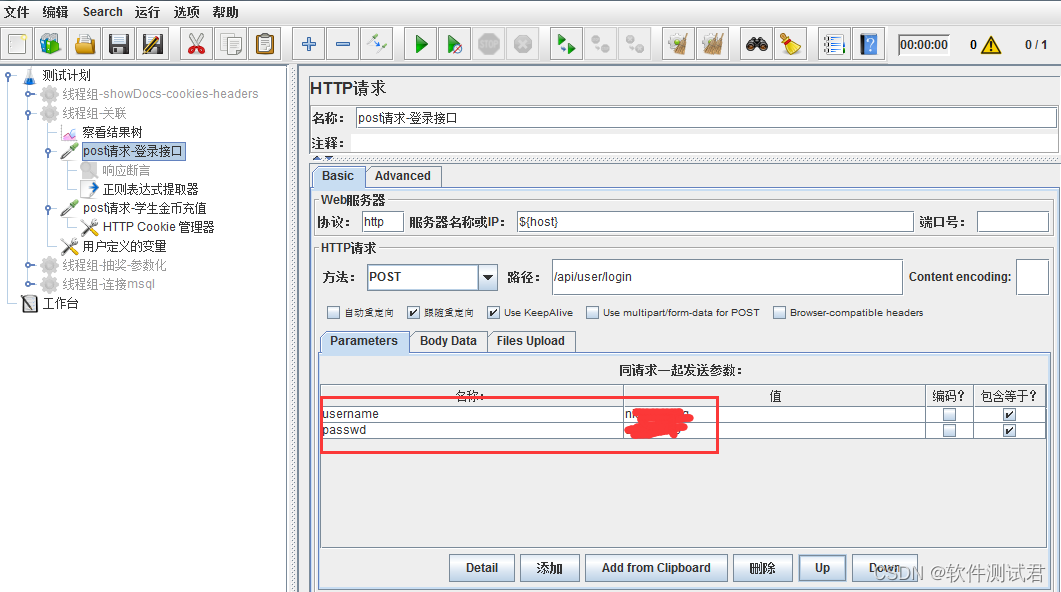Open the Templates icon in toolbar
1061x592 pixels.
pyautogui.click(x=51, y=45)
